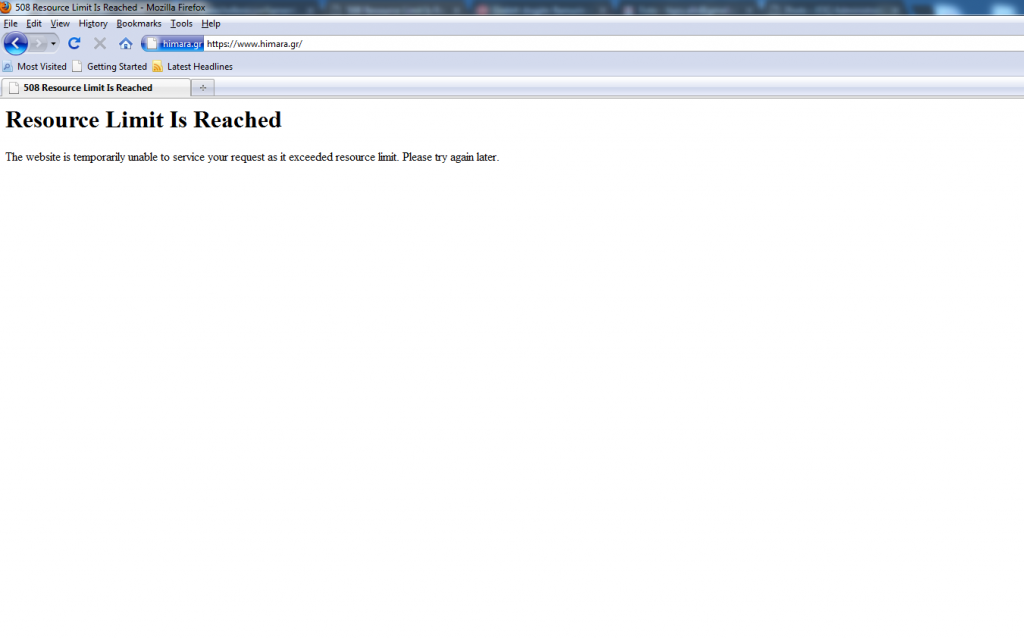Reload the page with the refresh icon
The image size is (1024, 639).
74,43
